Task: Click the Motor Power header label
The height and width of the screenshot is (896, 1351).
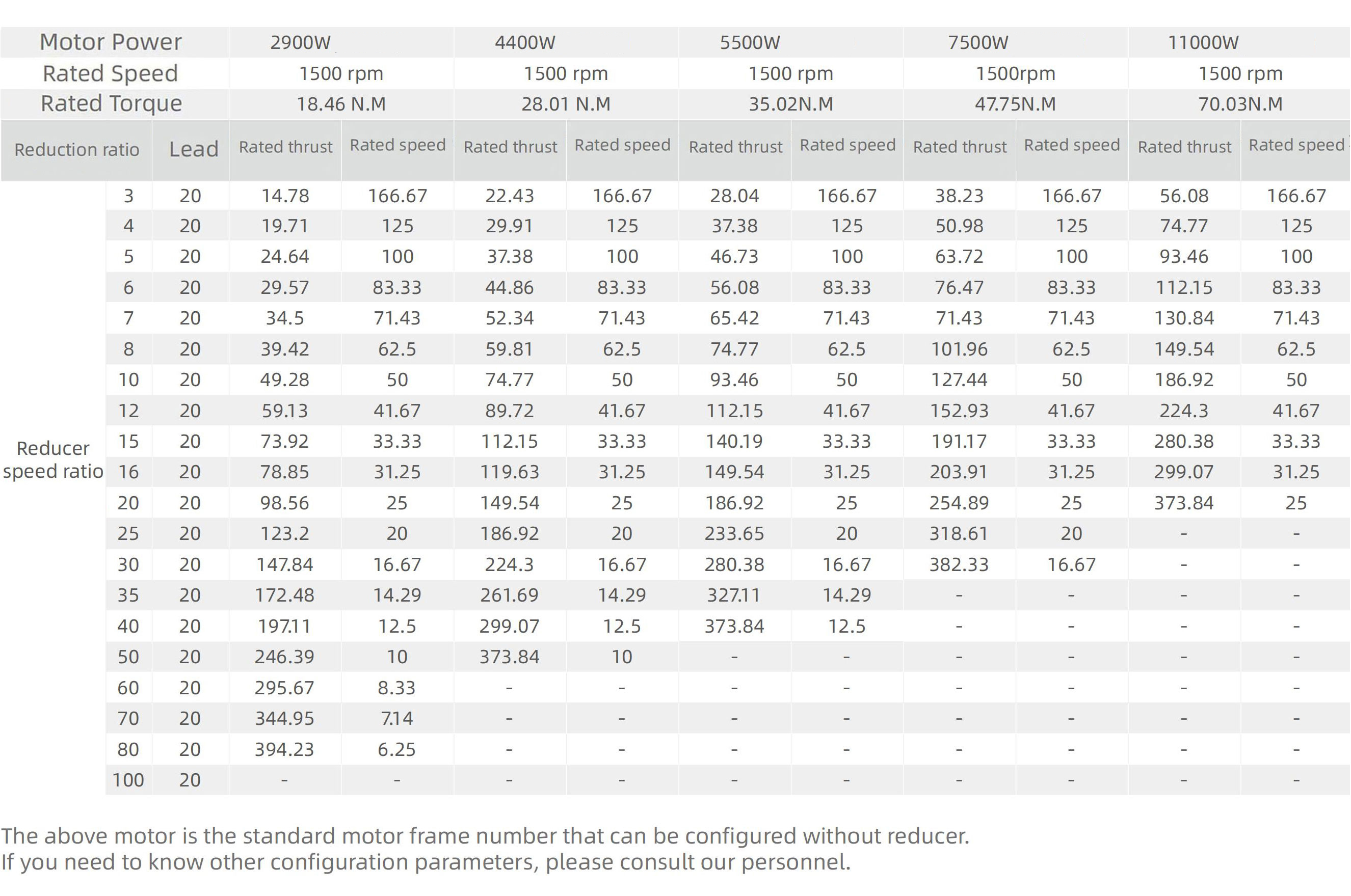Action: pos(111,42)
